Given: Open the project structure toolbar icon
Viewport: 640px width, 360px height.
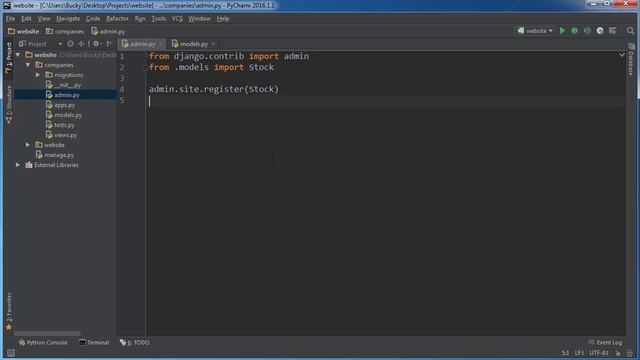Looking at the screenshot, I should click(x=613, y=31).
